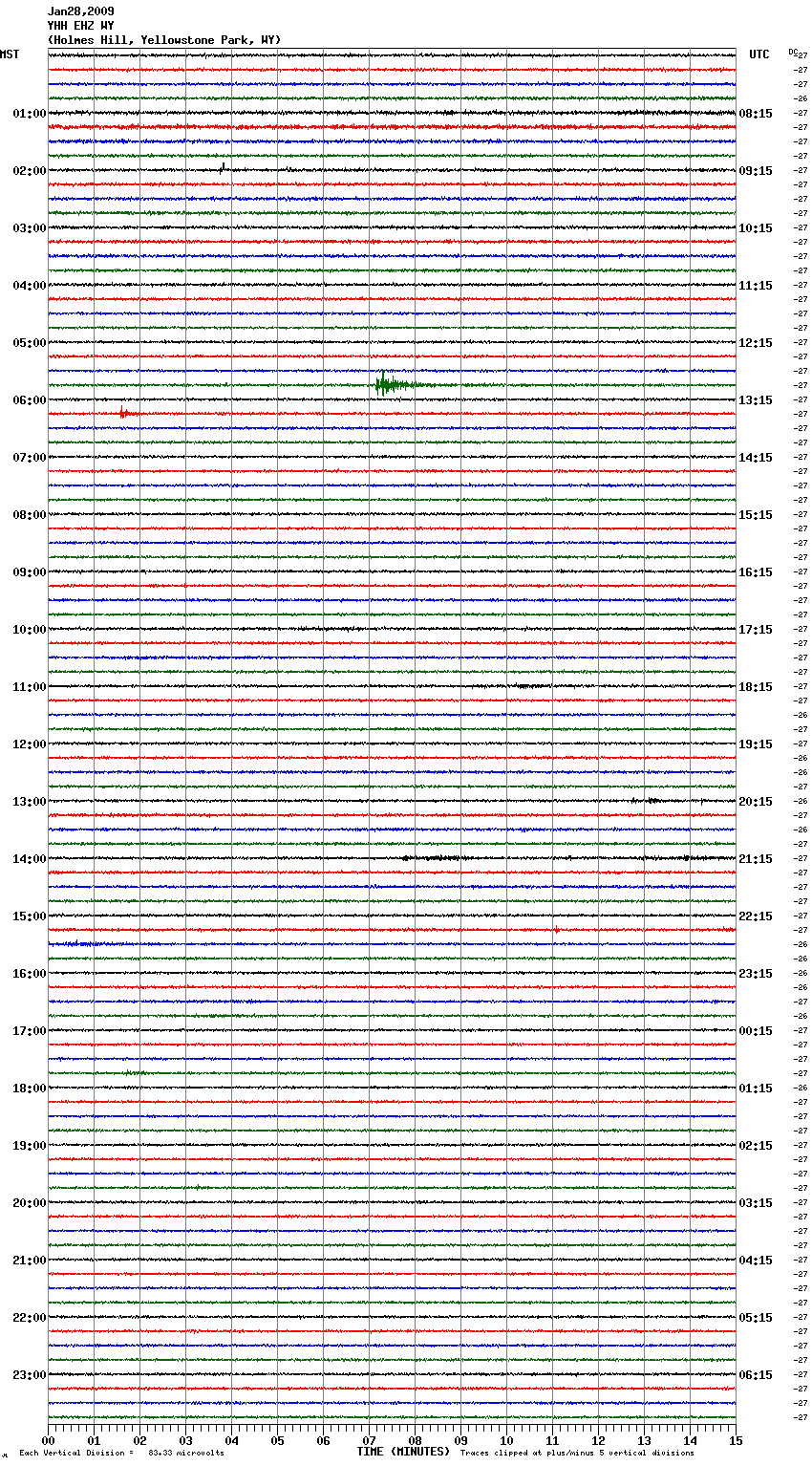Select the station code YHH EHZ WY
The image size is (812, 1466).
click(x=81, y=26)
